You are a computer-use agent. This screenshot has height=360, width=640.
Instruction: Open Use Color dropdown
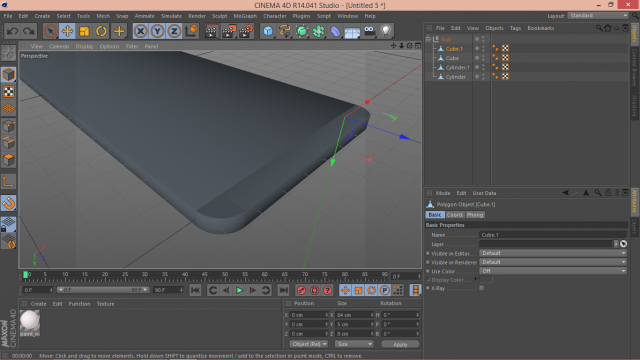[553, 271]
